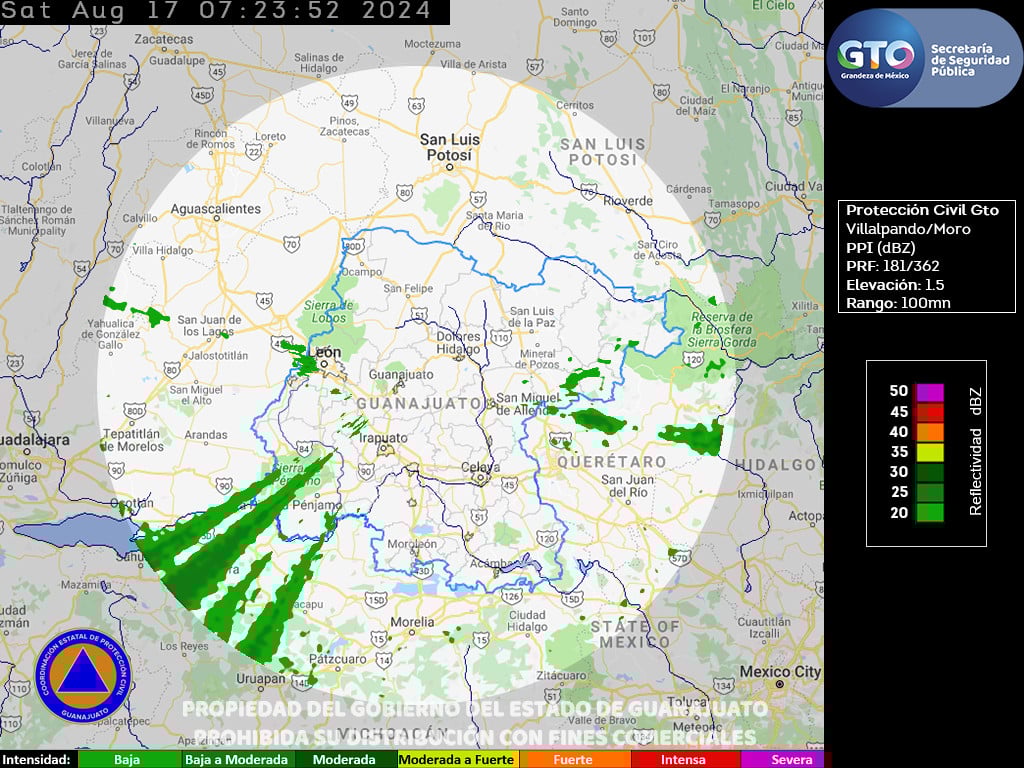Click the GTO Grandeza de México logo
The height and width of the screenshot is (768, 1024).
click(876, 58)
